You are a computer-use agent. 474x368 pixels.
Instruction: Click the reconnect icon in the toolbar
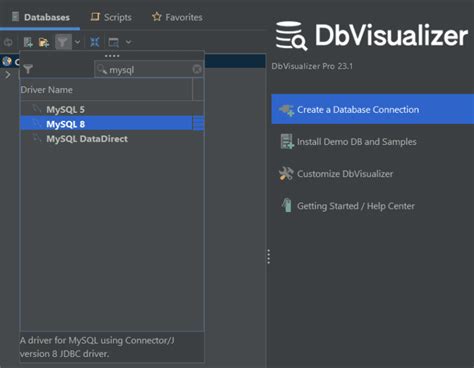[x=8, y=42]
